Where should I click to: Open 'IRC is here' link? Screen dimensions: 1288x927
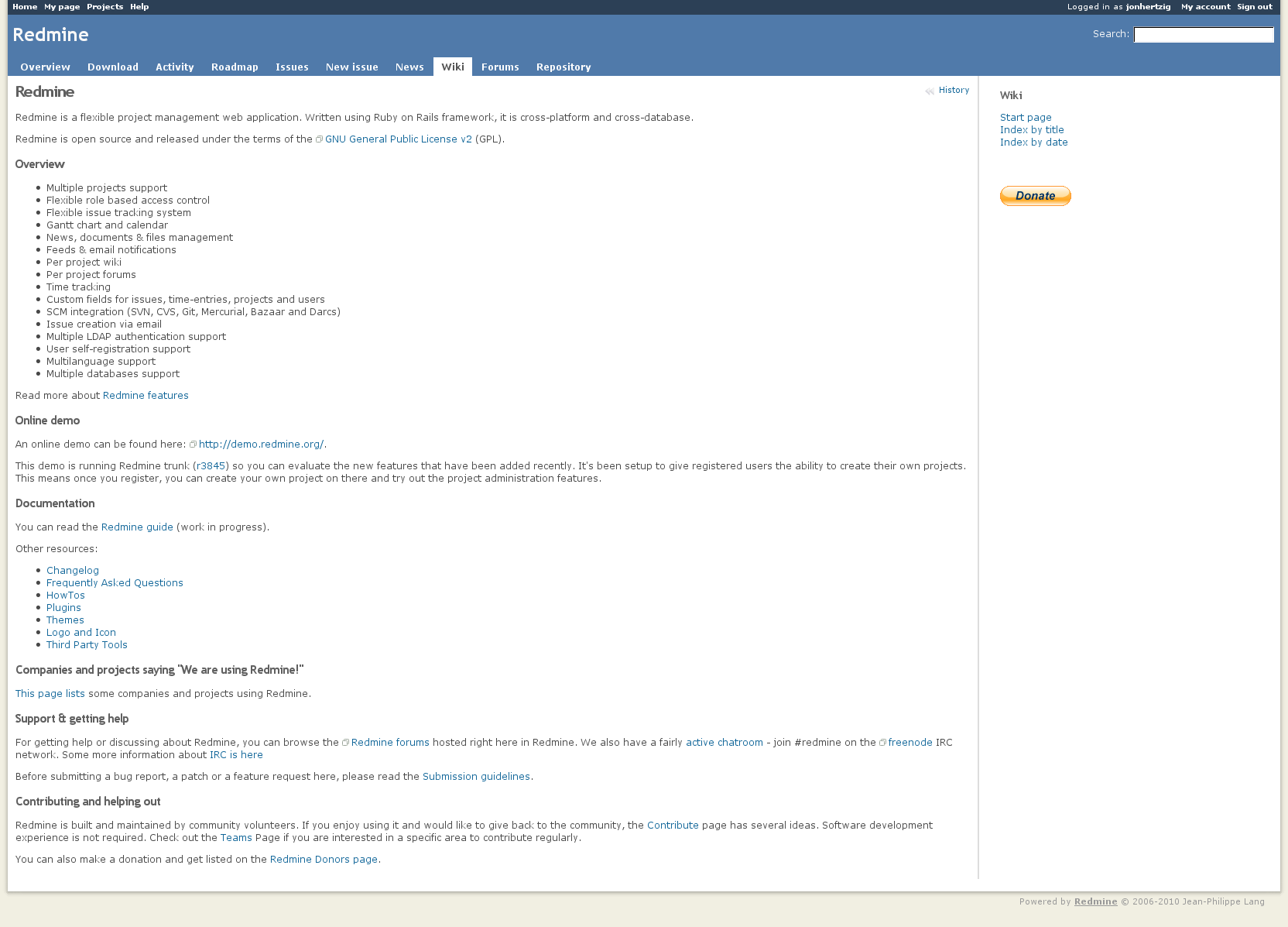coord(236,755)
